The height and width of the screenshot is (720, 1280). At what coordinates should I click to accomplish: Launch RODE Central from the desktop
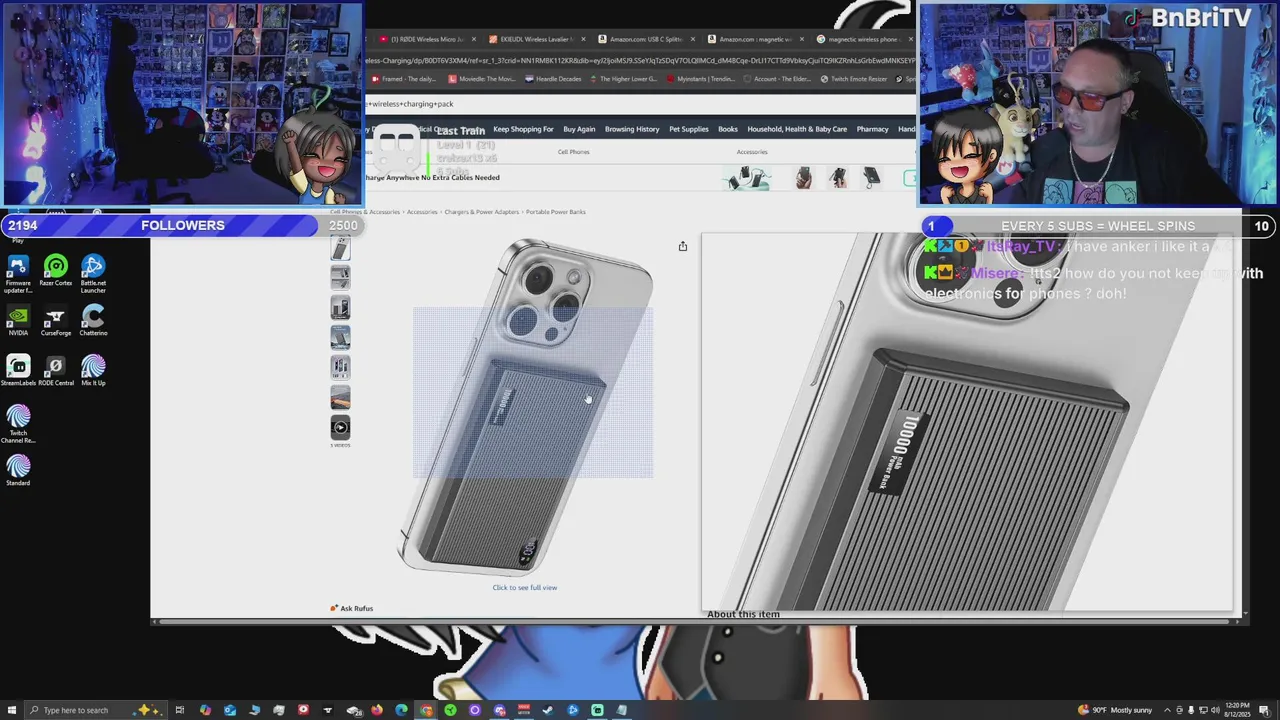coord(56,371)
